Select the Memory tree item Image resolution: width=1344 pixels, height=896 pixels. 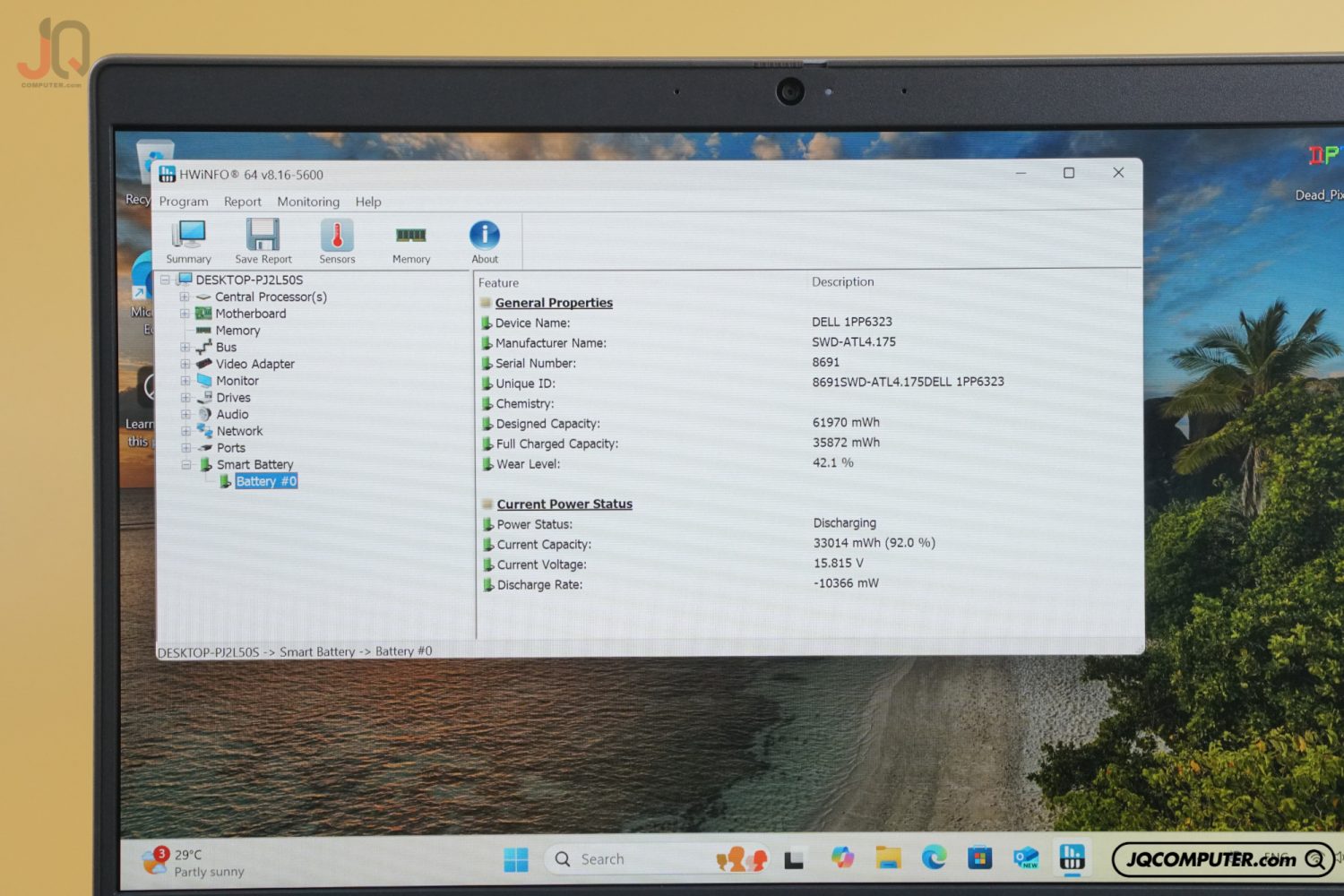pos(237,331)
